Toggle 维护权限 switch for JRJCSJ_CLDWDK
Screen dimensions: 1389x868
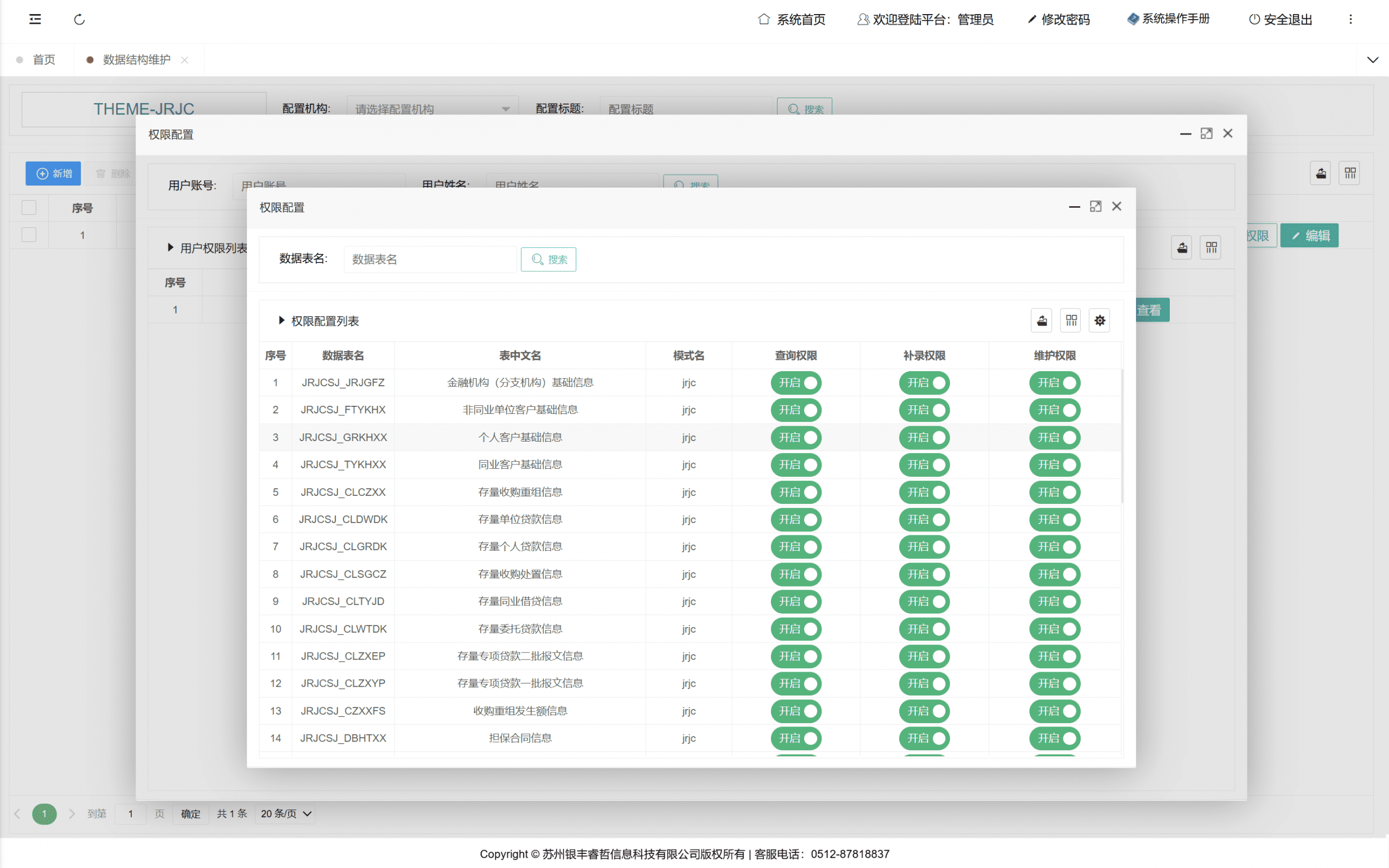tap(1054, 520)
